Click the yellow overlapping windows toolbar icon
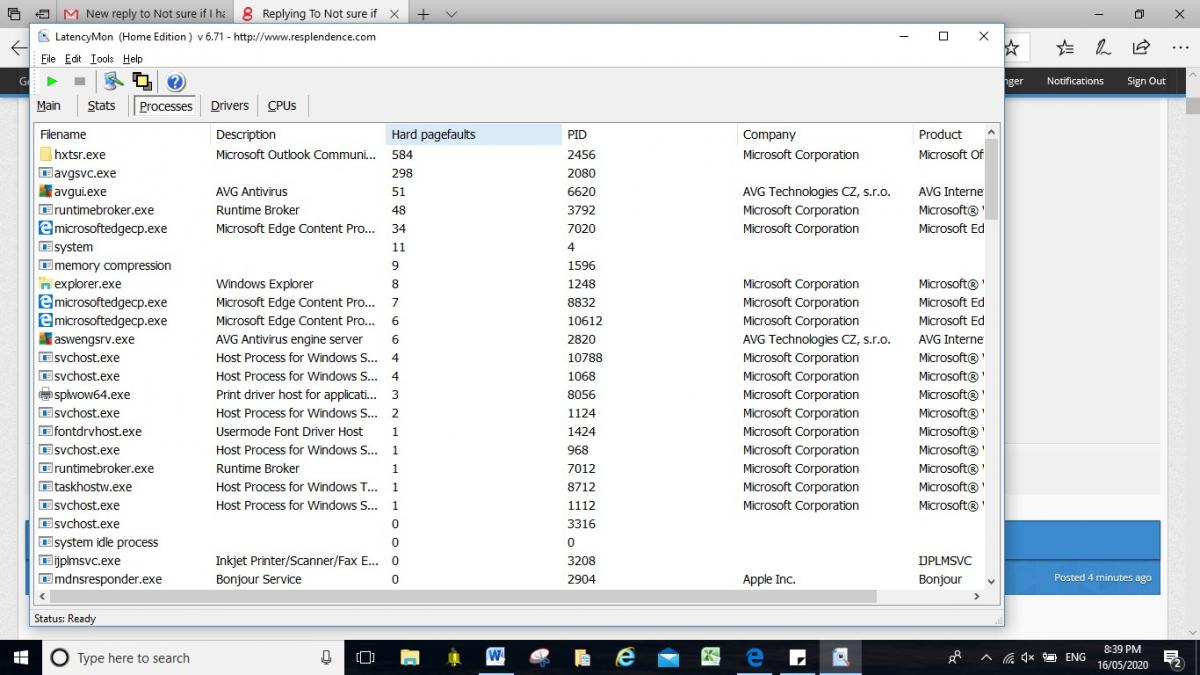 click(x=141, y=81)
